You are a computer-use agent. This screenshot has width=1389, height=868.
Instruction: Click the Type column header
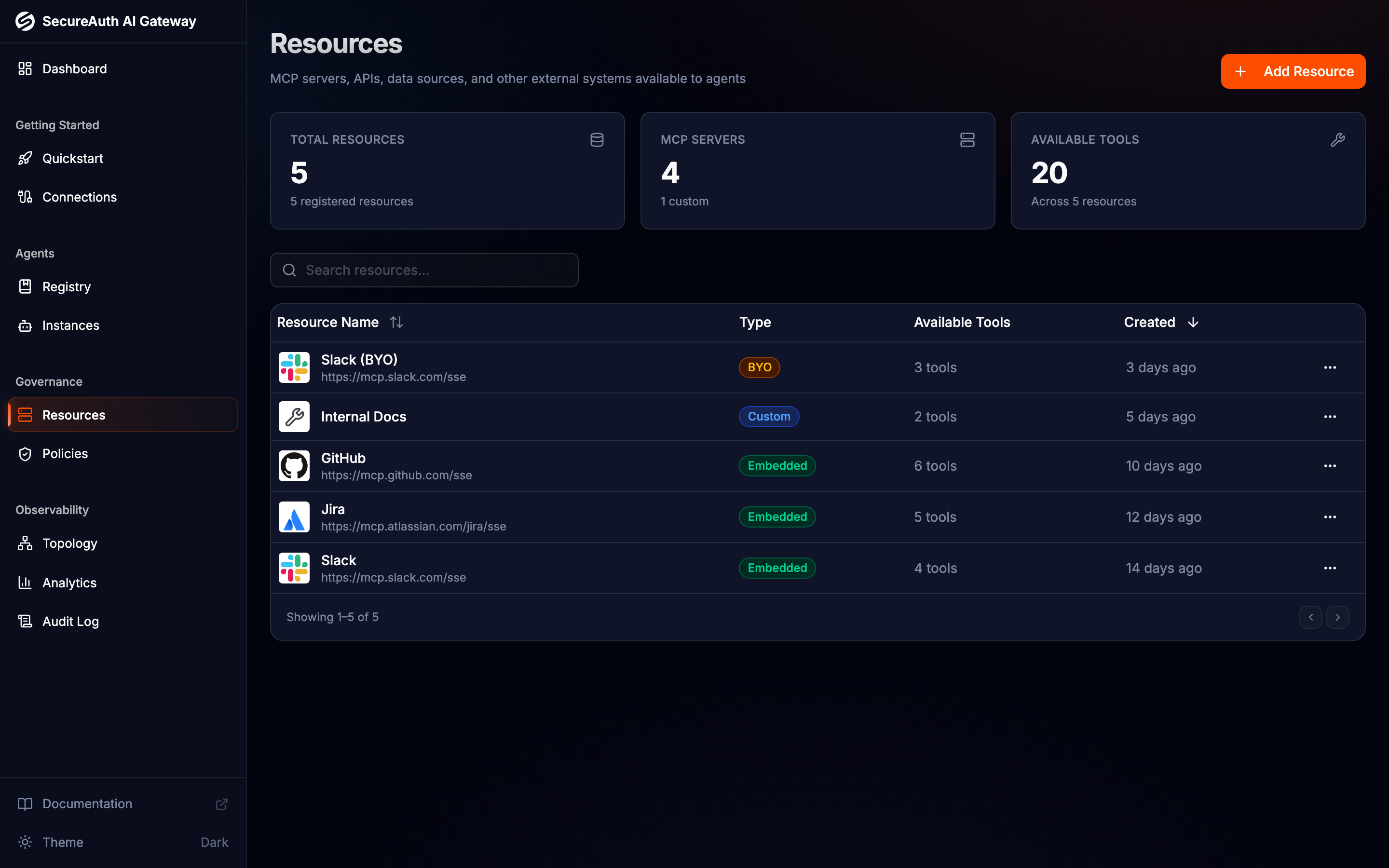[x=755, y=322]
